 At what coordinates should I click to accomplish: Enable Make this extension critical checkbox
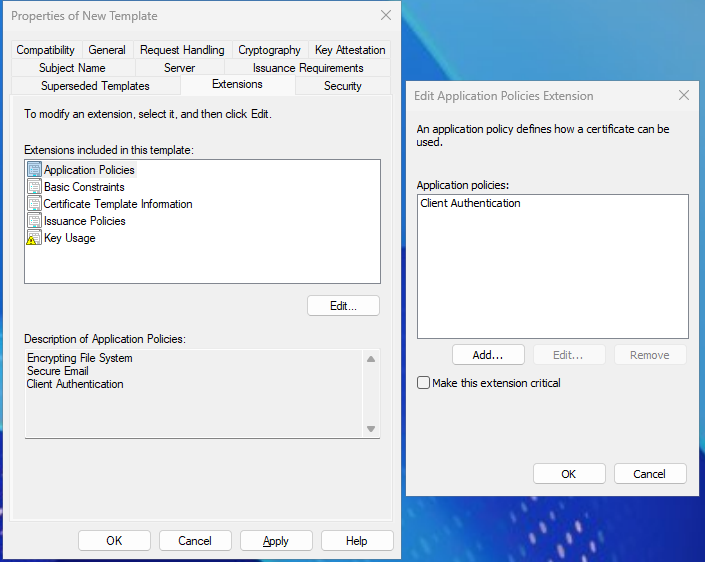point(424,383)
